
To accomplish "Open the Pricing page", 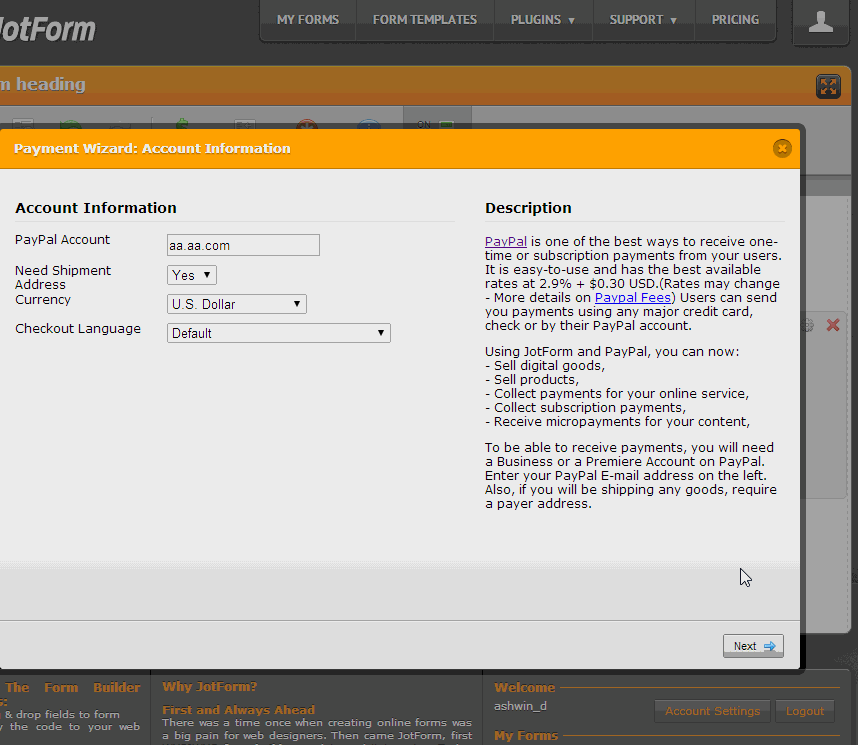I will [x=735, y=20].
